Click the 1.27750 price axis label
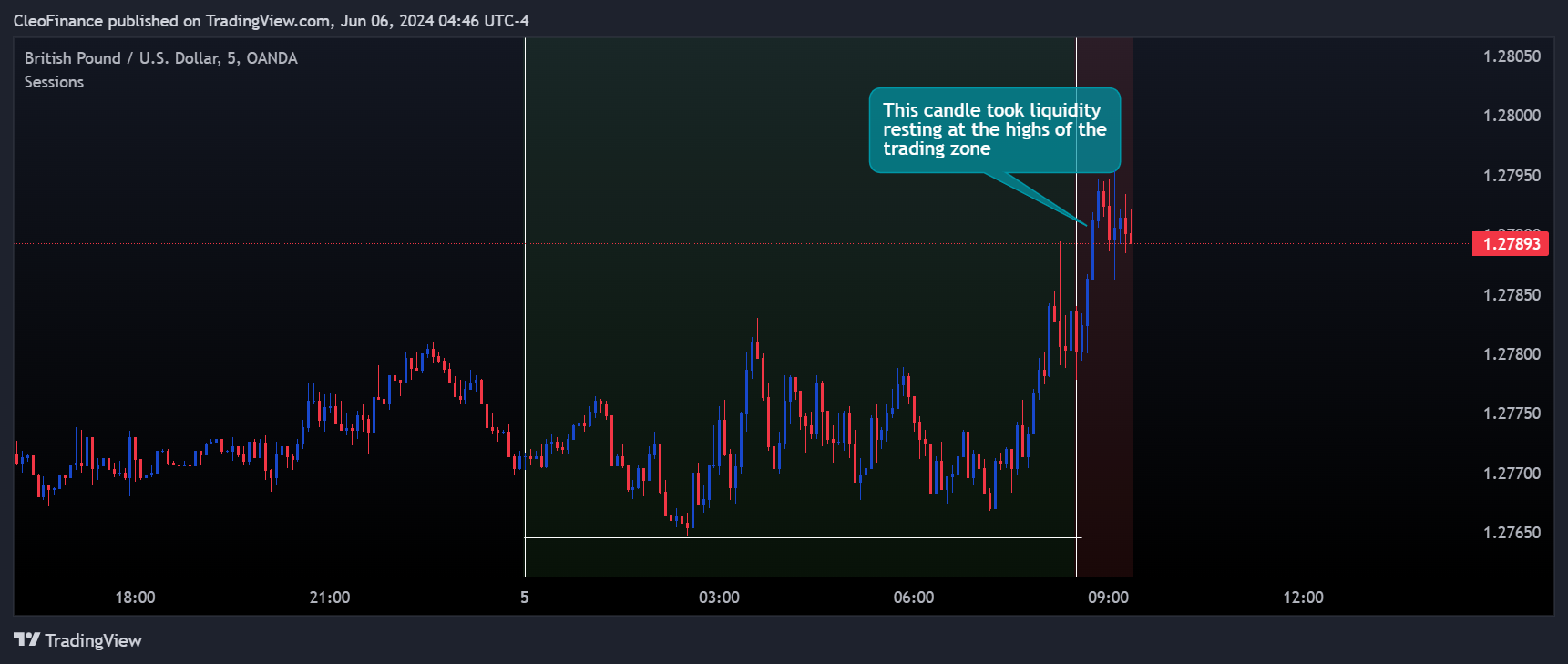The height and width of the screenshot is (664, 1568). point(1512,414)
